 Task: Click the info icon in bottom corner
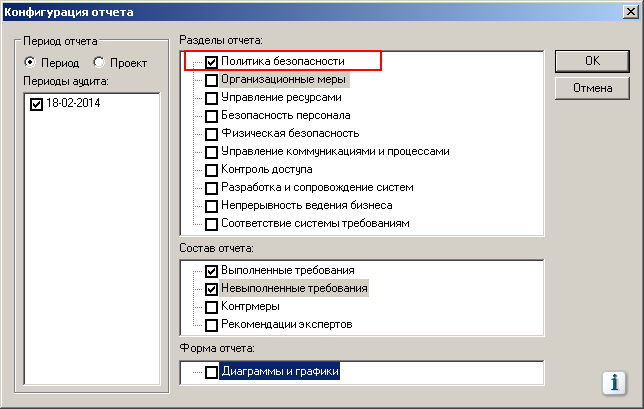tap(612, 383)
